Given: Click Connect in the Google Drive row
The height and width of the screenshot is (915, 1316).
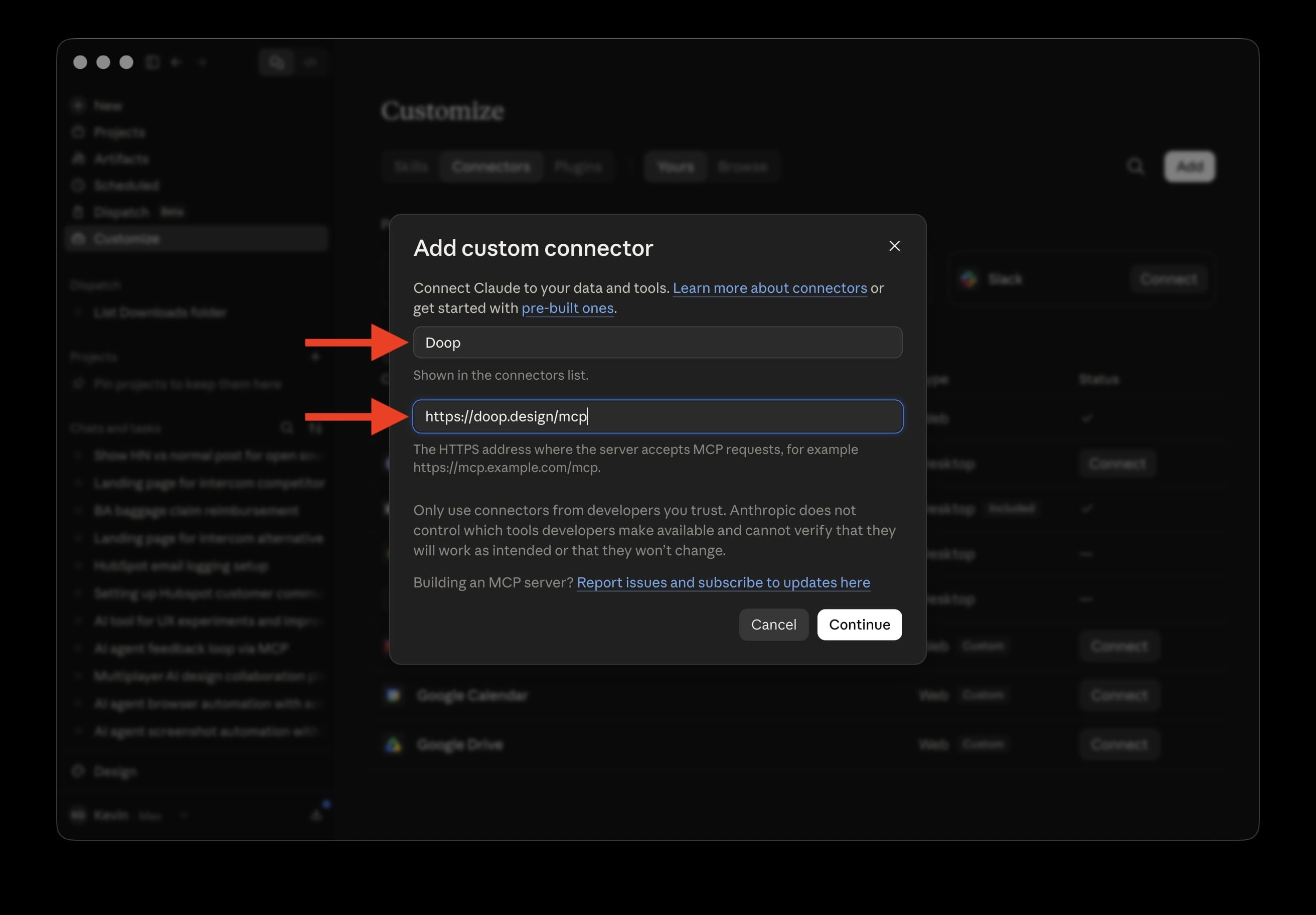Looking at the screenshot, I should 1119,744.
